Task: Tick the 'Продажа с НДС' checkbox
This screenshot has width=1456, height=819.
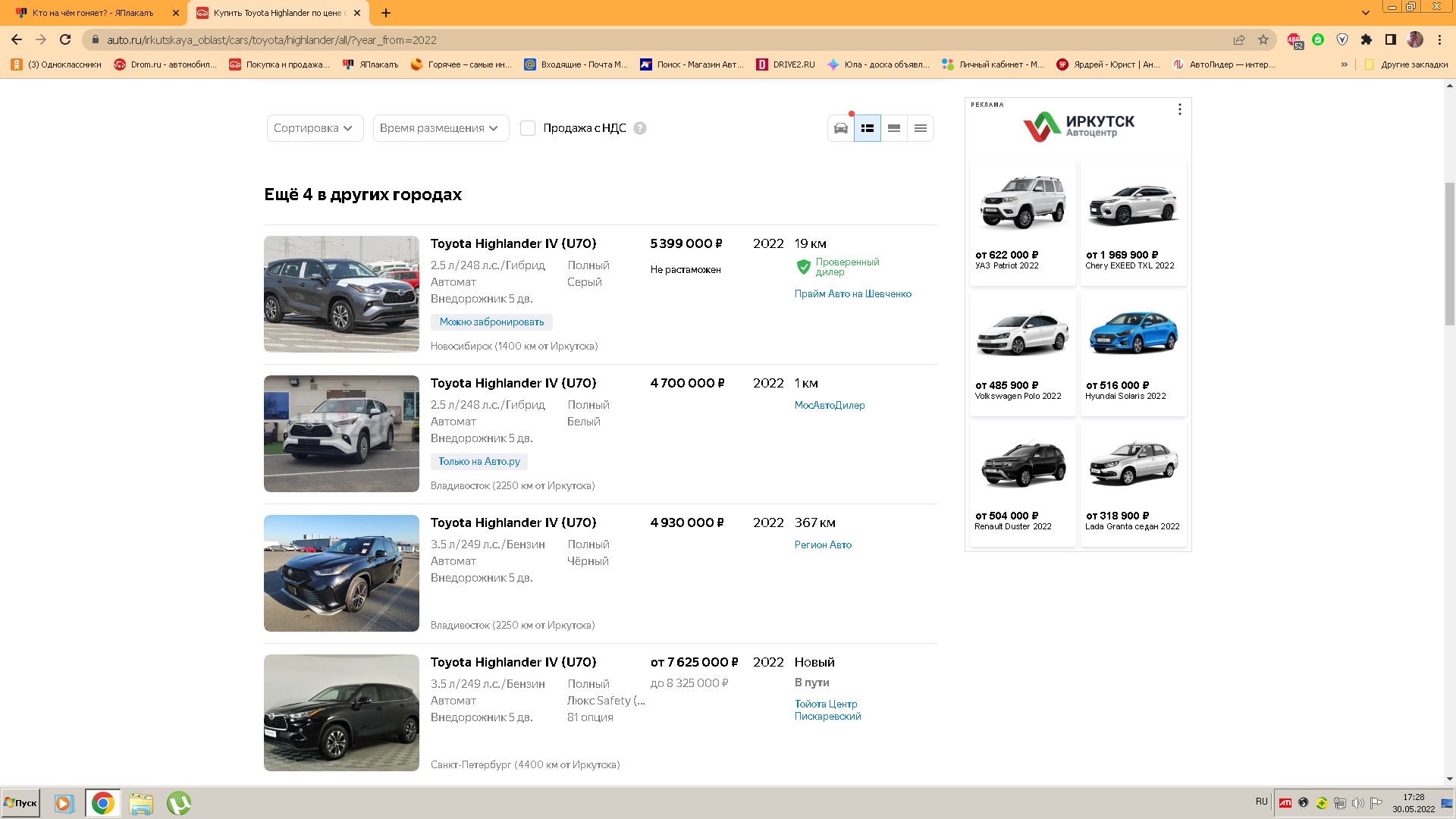Action: tap(528, 128)
